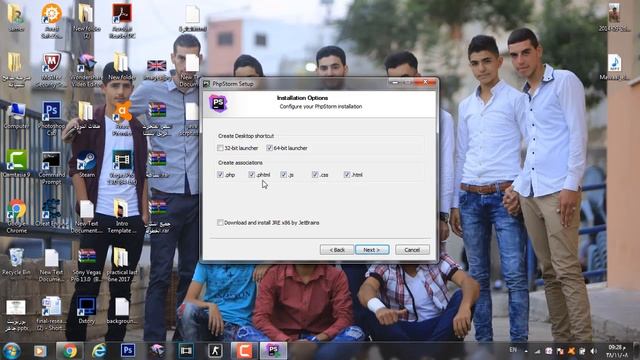
Task: Click the EN language indicator
Action: 513,350
